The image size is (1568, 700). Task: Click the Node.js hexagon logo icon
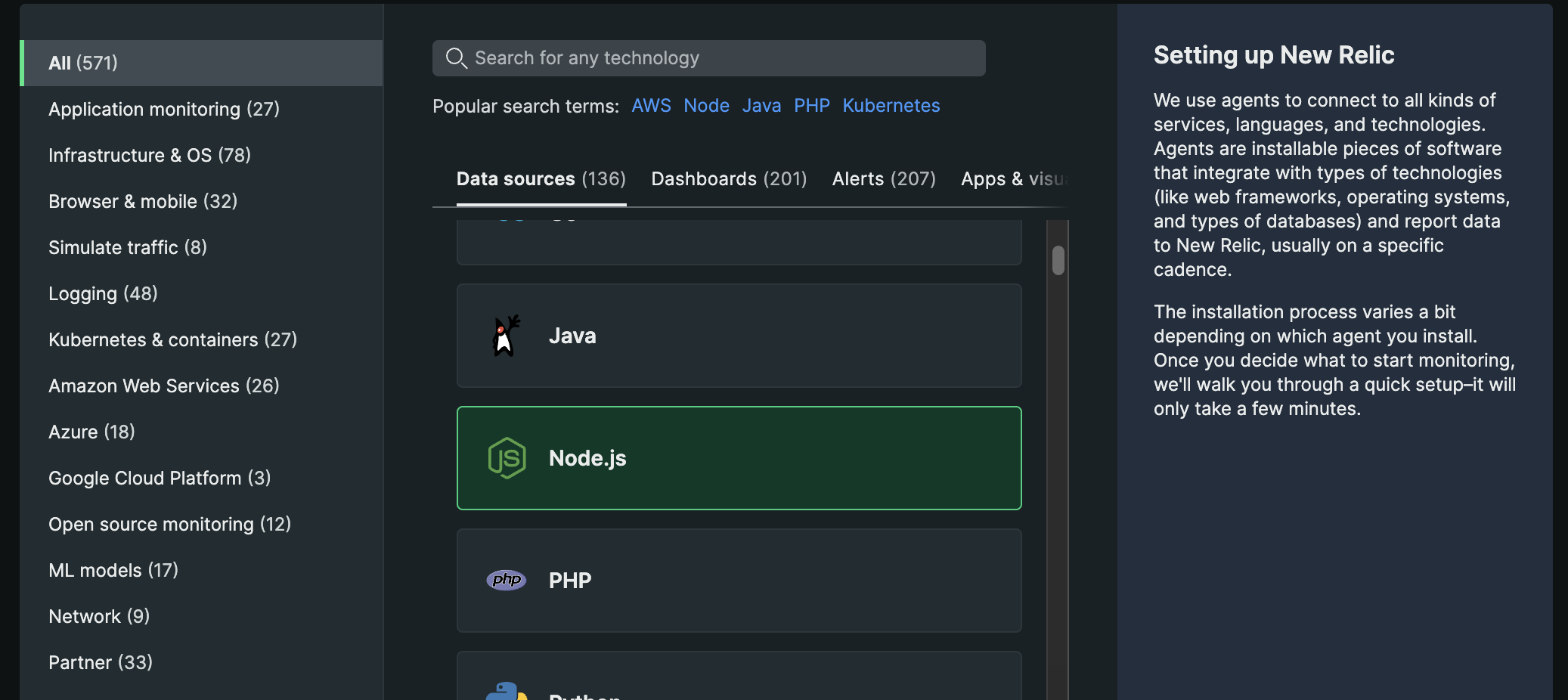[x=507, y=458]
